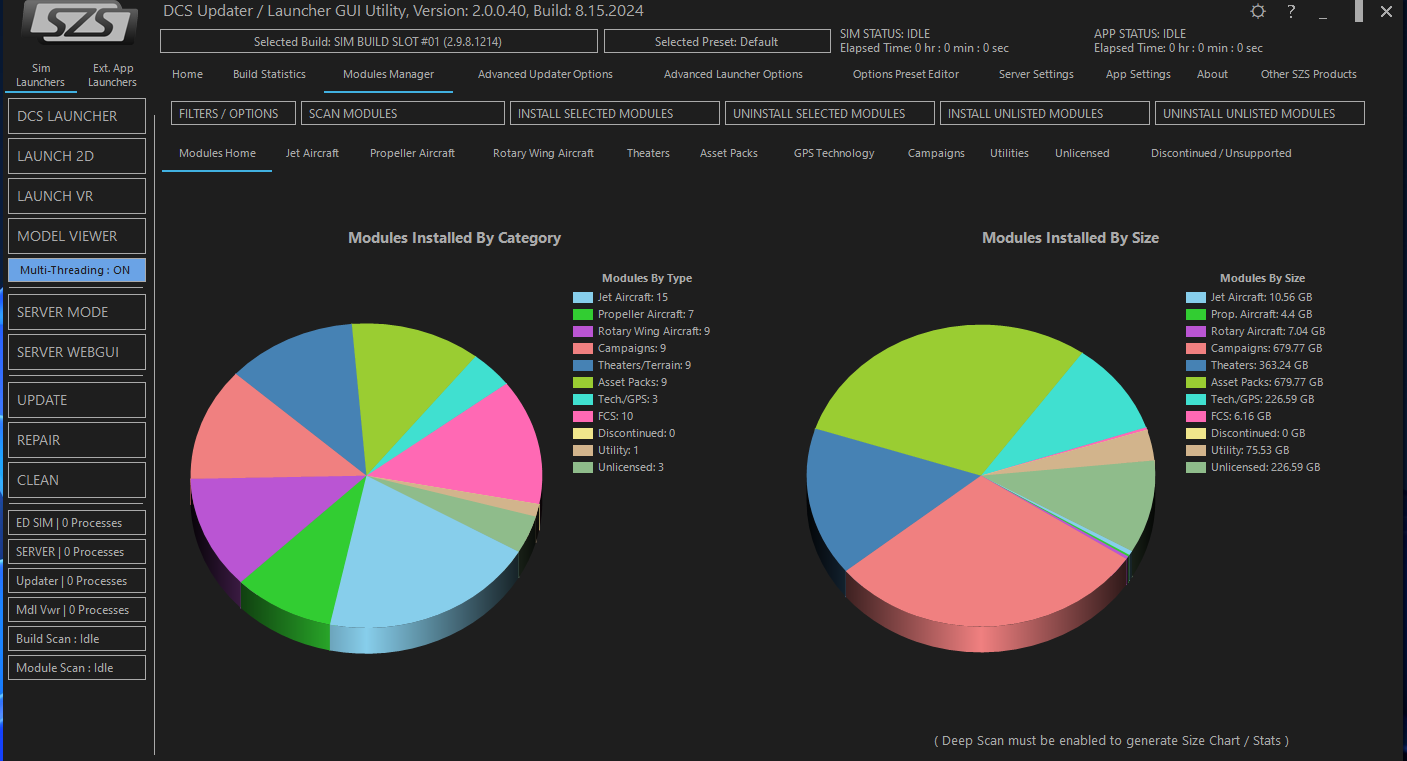Open Advanced Updater Options tab
The image size is (1407, 761).
point(545,74)
